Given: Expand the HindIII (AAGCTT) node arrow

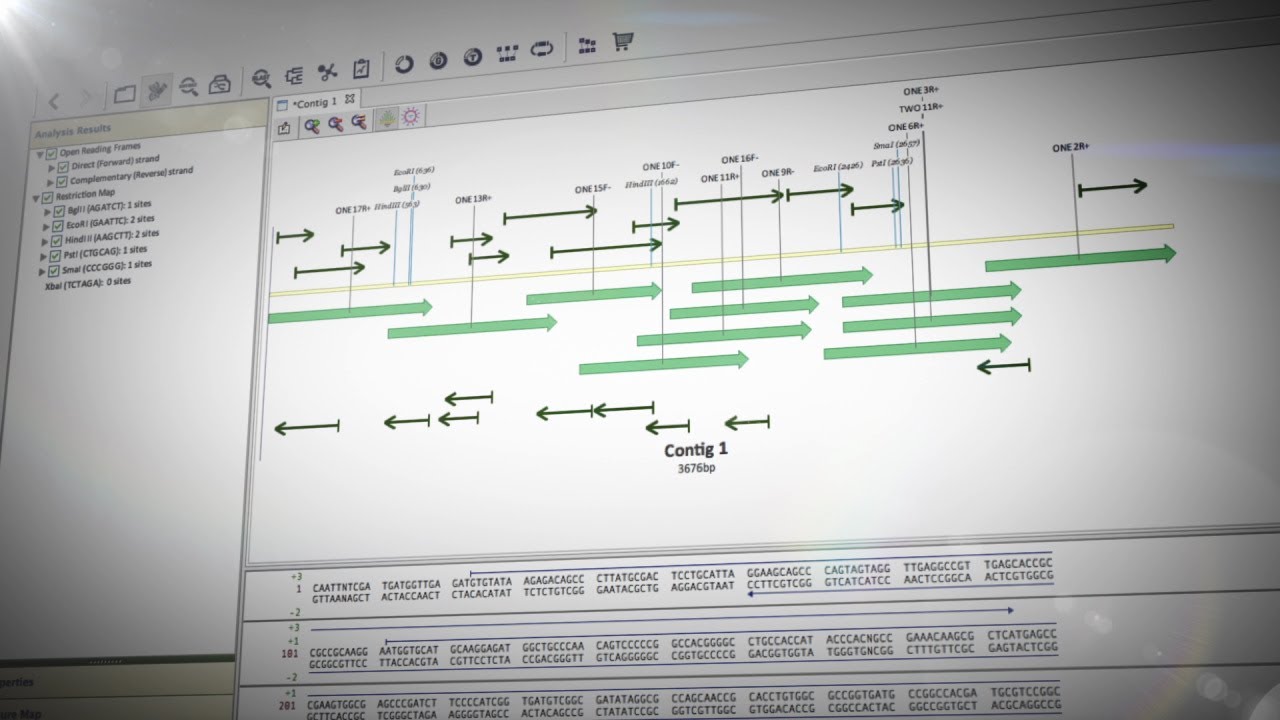Looking at the screenshot, I should coord(45,243).
